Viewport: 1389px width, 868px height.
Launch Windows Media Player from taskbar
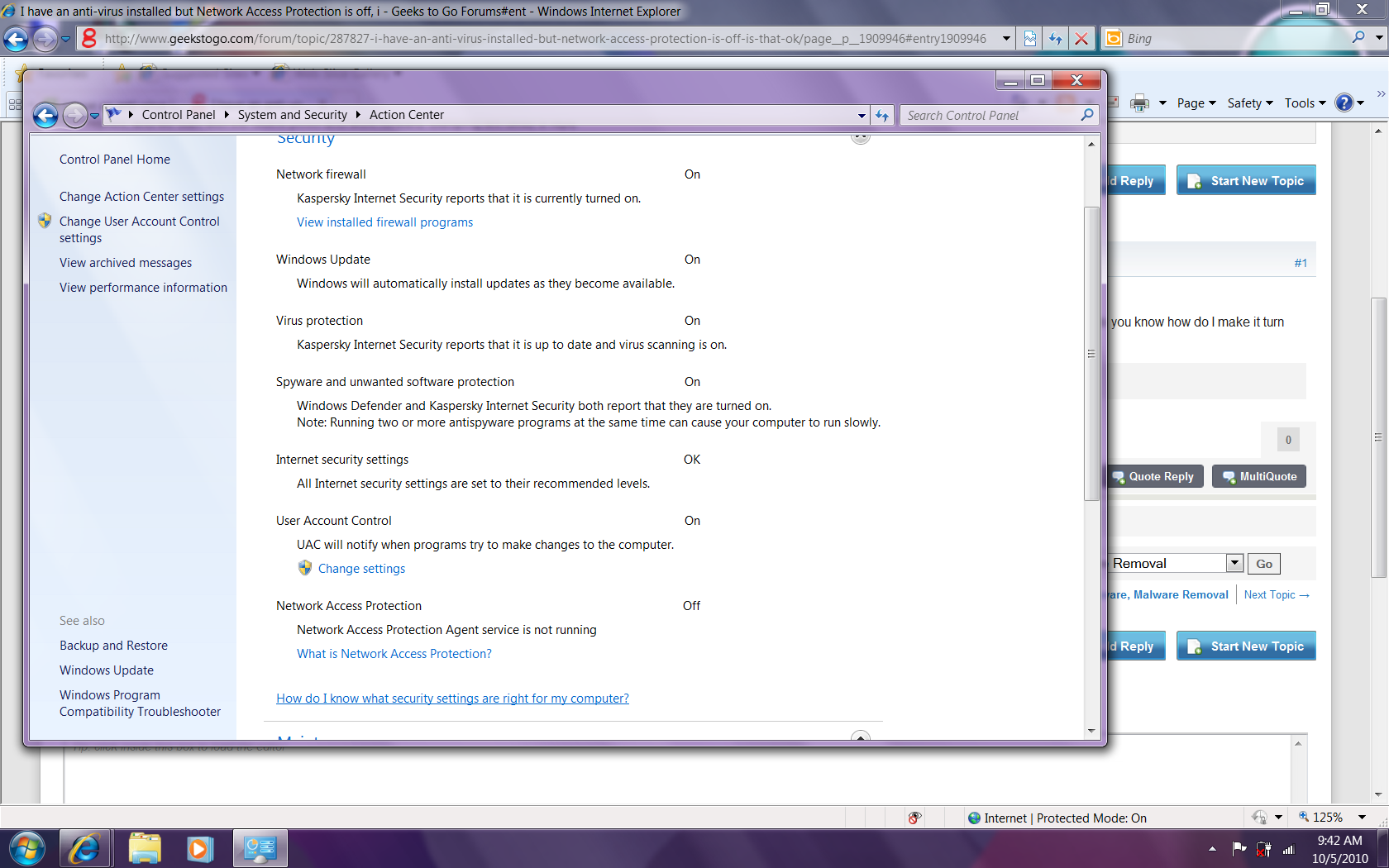[199, 849]
